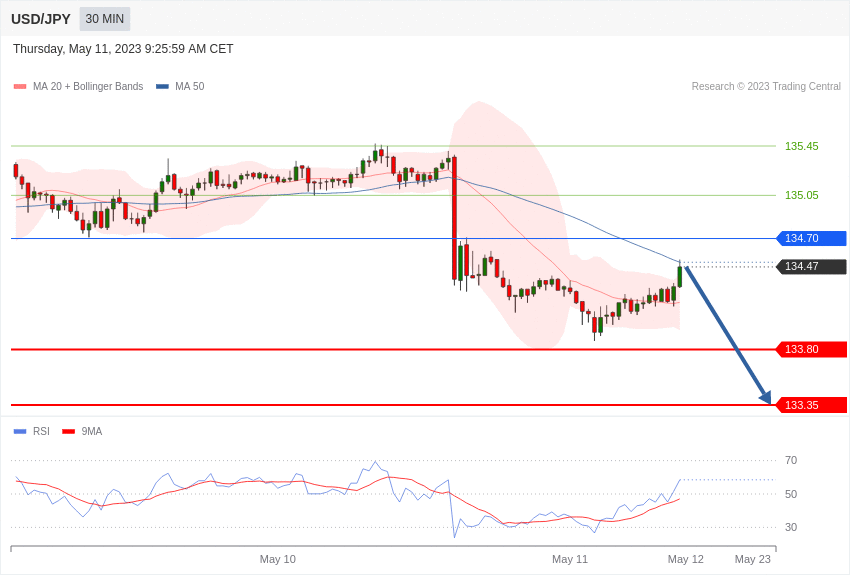
Task: Click the latest green candlestick near 134.47
Action: (680, 276)
